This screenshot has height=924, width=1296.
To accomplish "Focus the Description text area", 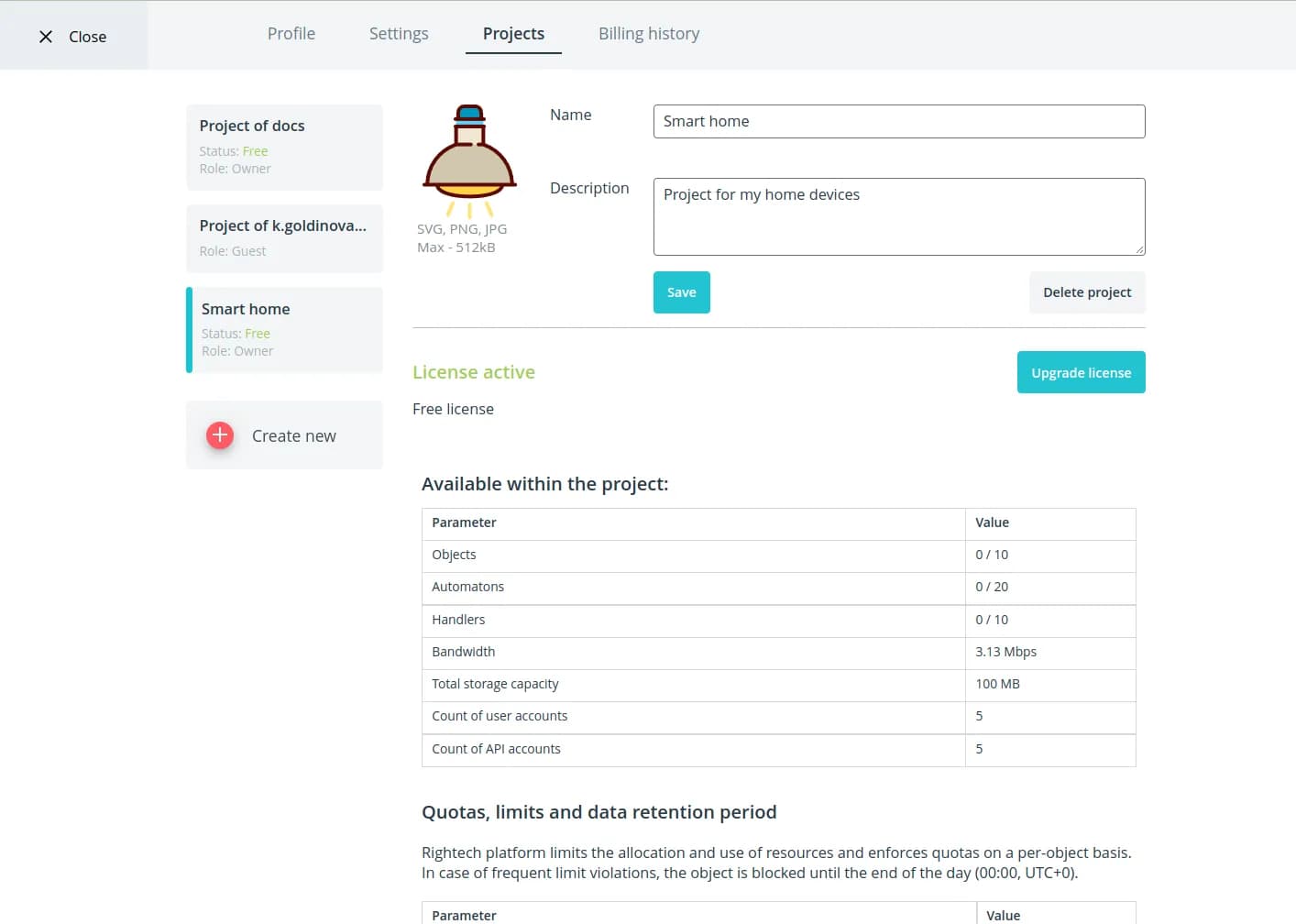I will [898, 216].
